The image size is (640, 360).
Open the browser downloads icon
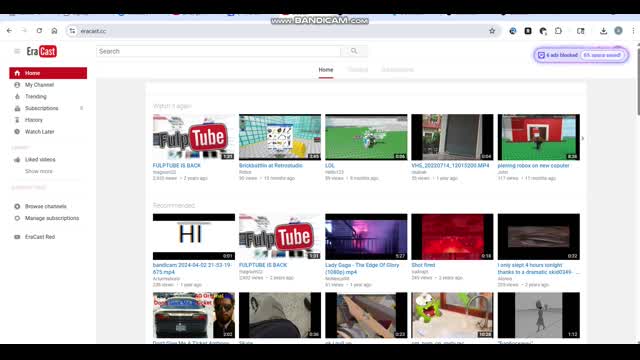coord(603,31)
